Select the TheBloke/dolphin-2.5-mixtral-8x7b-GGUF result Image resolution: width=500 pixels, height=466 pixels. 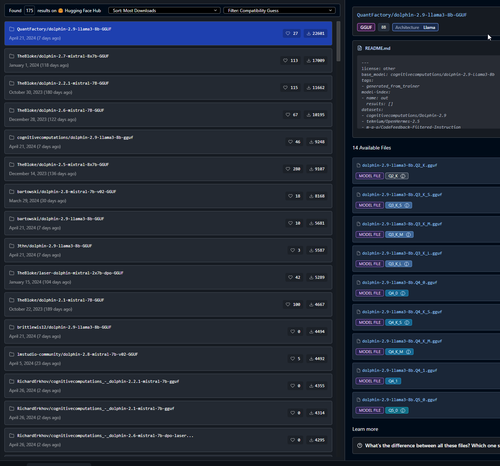tap(168, 169)
